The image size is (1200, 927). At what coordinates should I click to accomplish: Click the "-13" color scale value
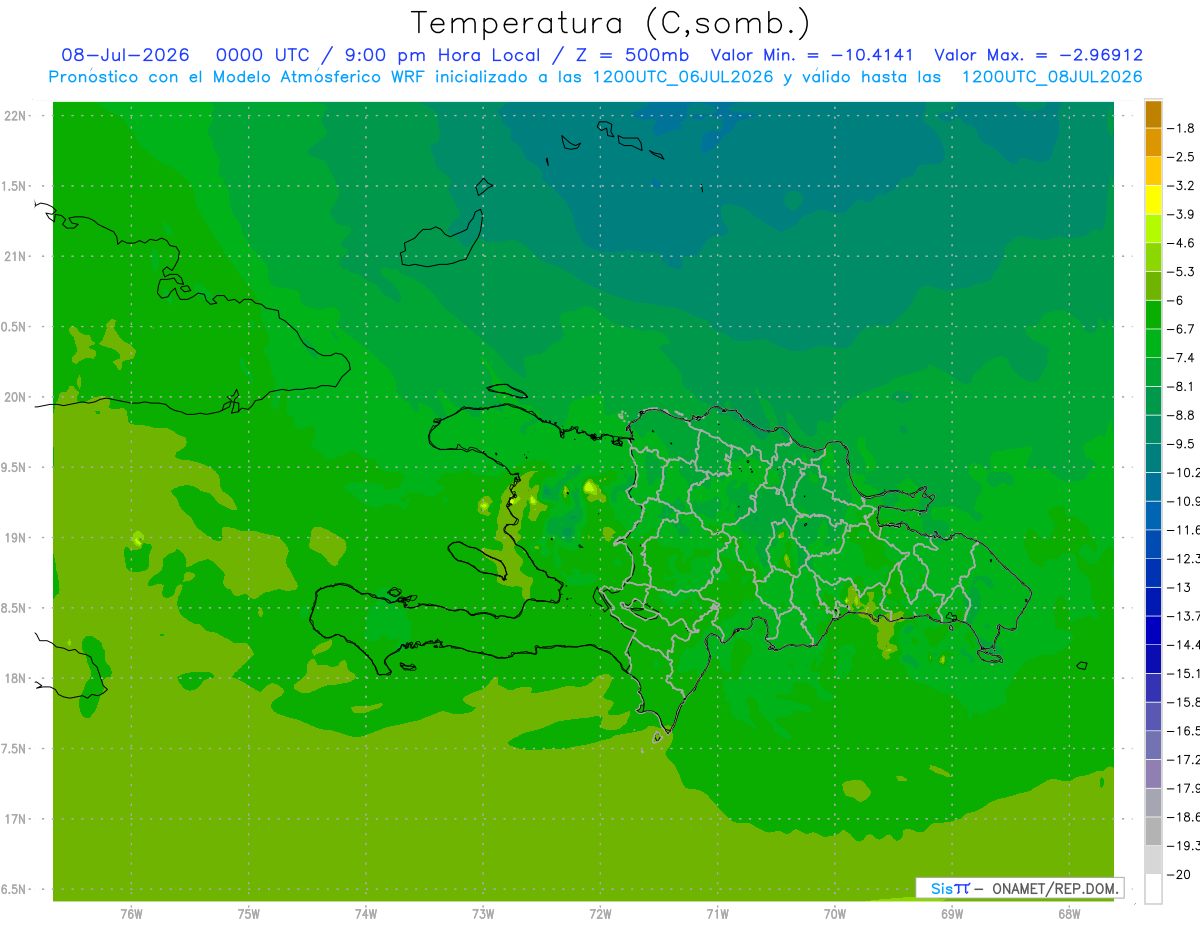tap(1180, 587)
